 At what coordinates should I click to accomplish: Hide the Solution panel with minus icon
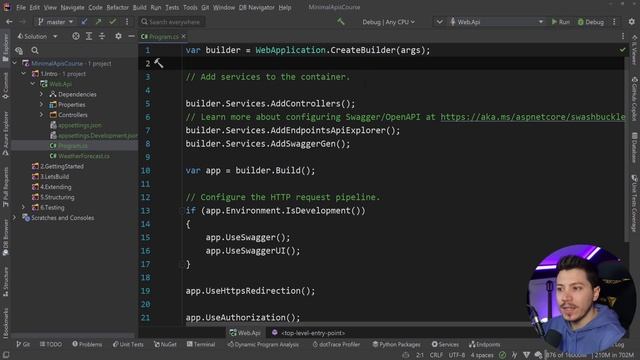[x=131, y=36]
